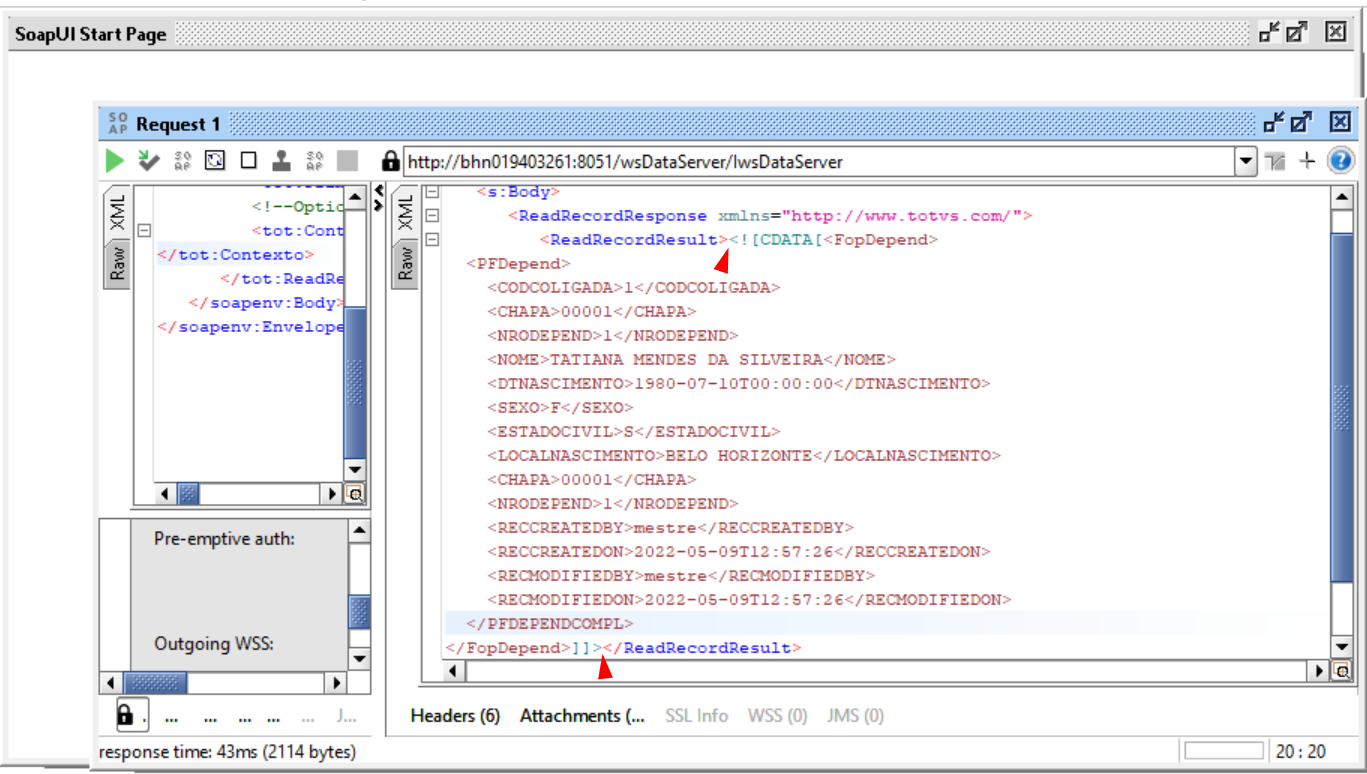Iconify the Request 1 window

[1273, 123]
